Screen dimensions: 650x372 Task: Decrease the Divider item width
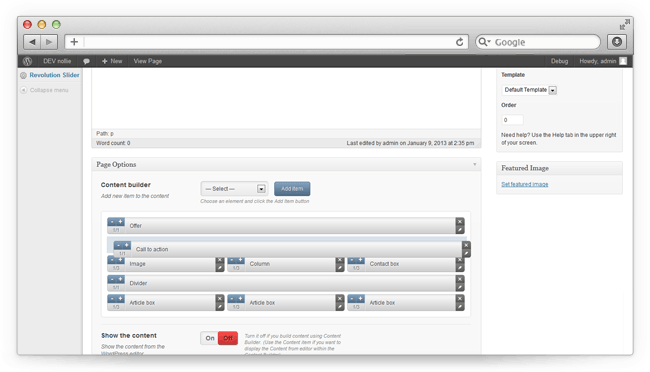click(112, 280)
